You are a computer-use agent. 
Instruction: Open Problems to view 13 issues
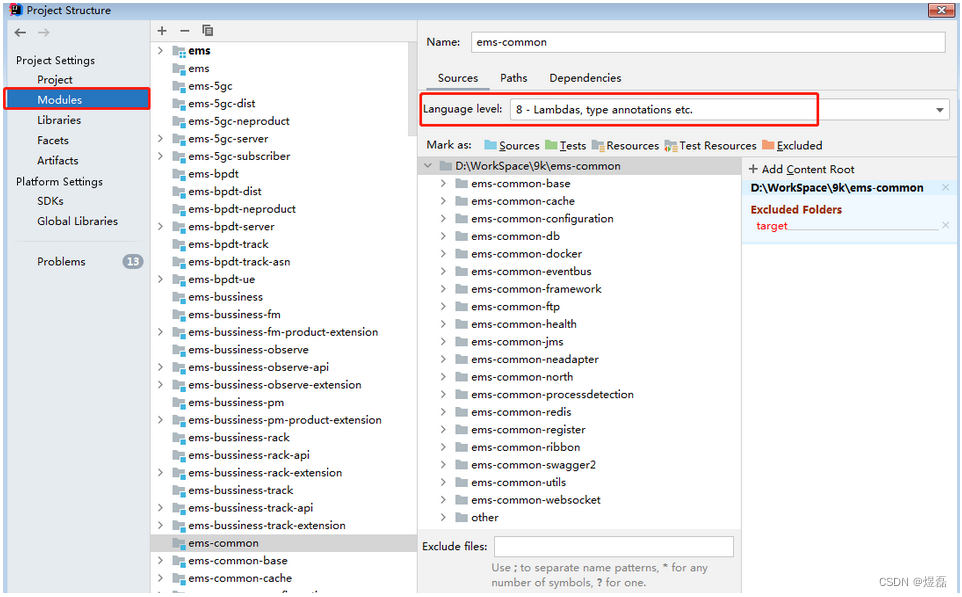[x=61, y=261]
